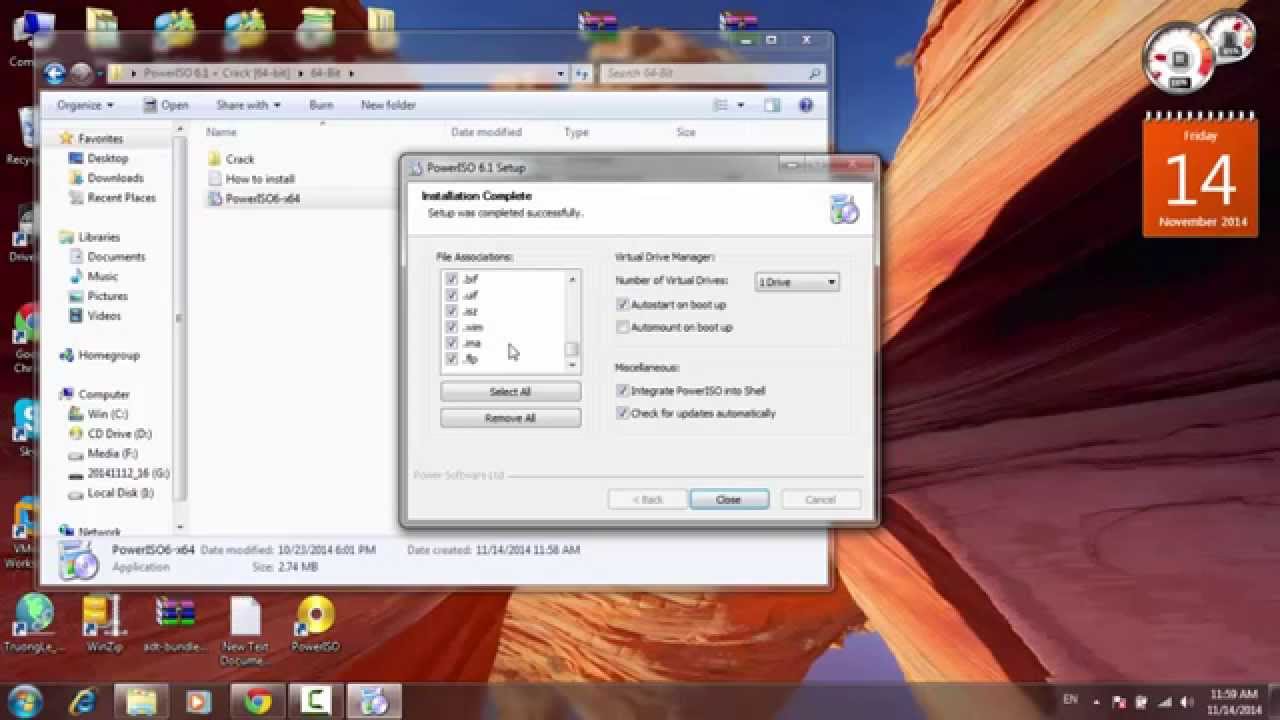Click Burn in Explorer toolbar

click(x=321, y=105)
